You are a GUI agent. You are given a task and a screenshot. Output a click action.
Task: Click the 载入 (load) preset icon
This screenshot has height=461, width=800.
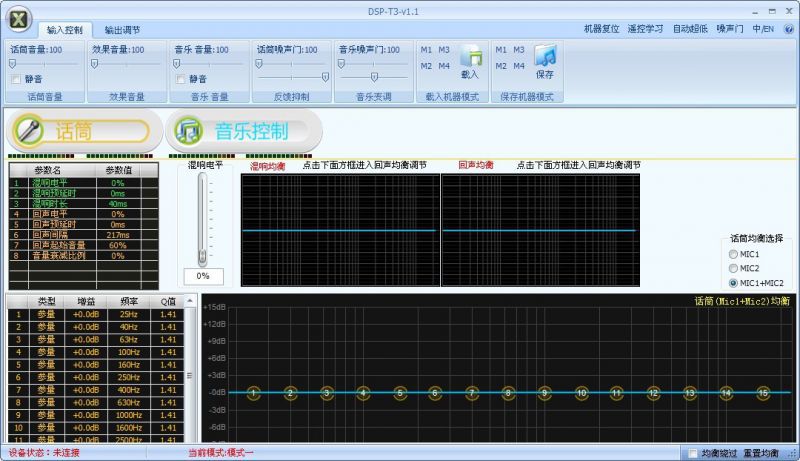(x=470, y=58)
